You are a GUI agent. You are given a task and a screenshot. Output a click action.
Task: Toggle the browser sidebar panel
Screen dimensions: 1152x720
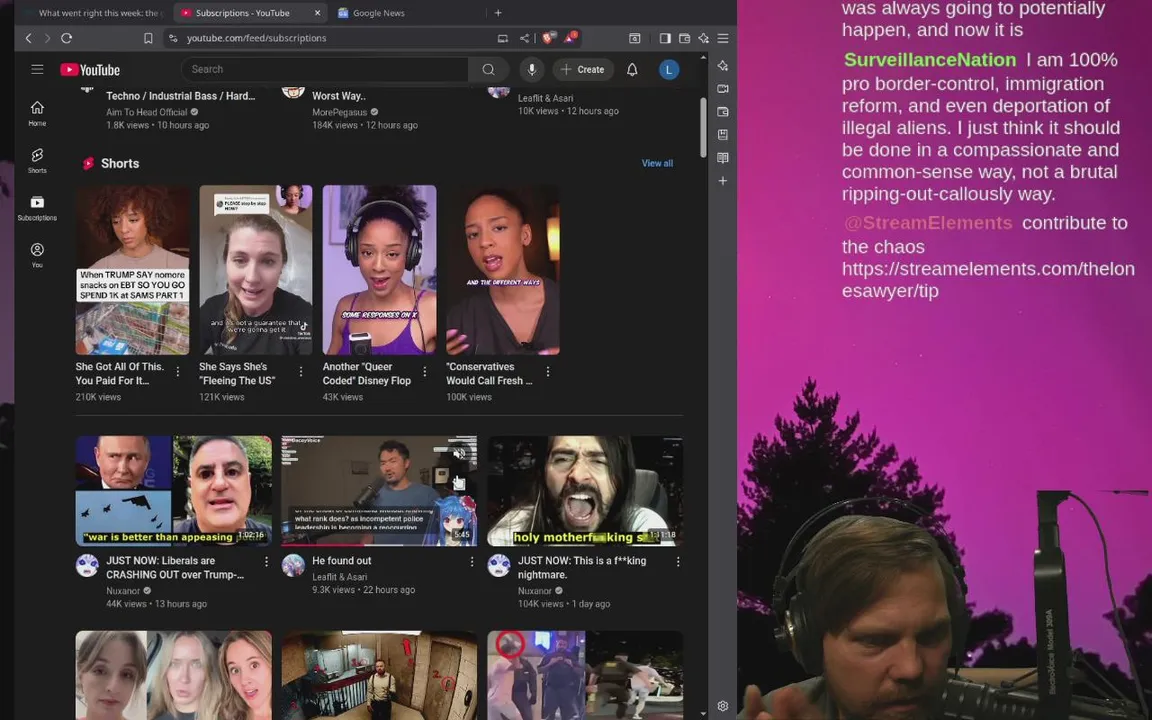point(665,38)
